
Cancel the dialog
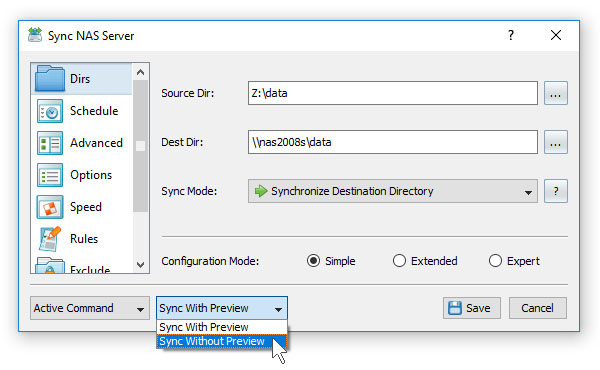tap(538, 308)
